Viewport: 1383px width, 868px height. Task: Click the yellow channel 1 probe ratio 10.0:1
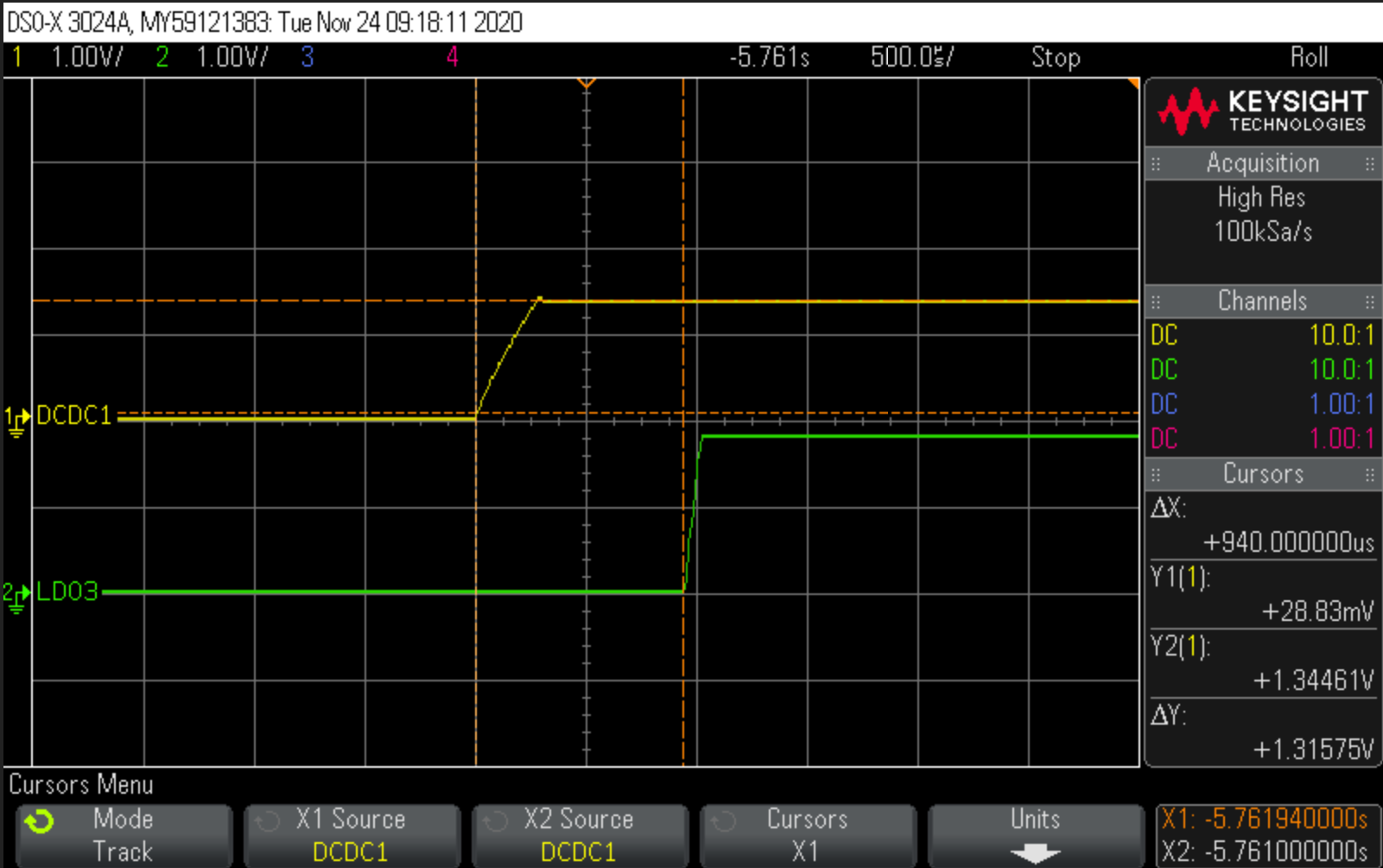[x=1342, y=335]
